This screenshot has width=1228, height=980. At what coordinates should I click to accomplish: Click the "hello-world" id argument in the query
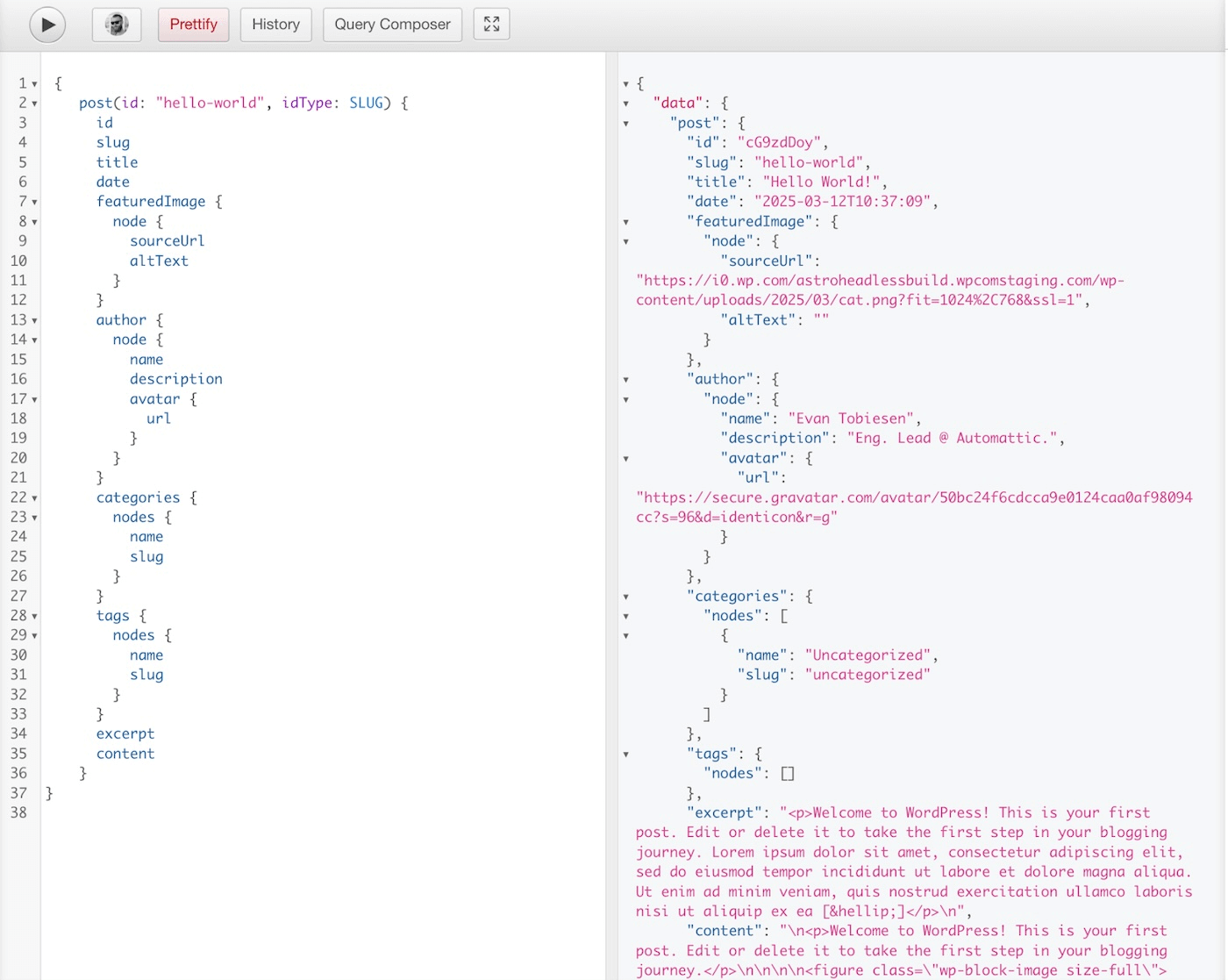[x=211, y=103]
